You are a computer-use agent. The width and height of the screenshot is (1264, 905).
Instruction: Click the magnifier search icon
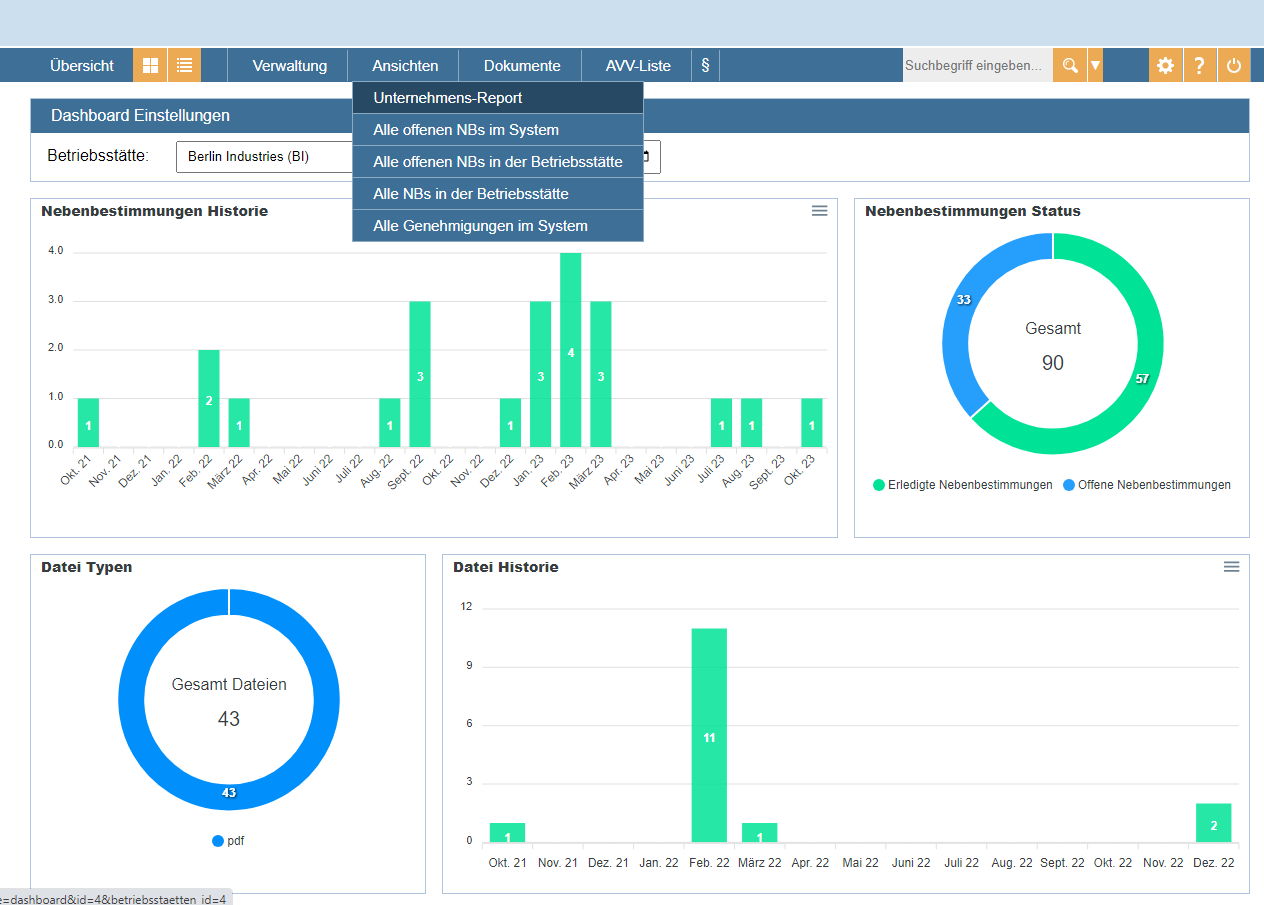pyautogui.click(x=1070, y=66)
